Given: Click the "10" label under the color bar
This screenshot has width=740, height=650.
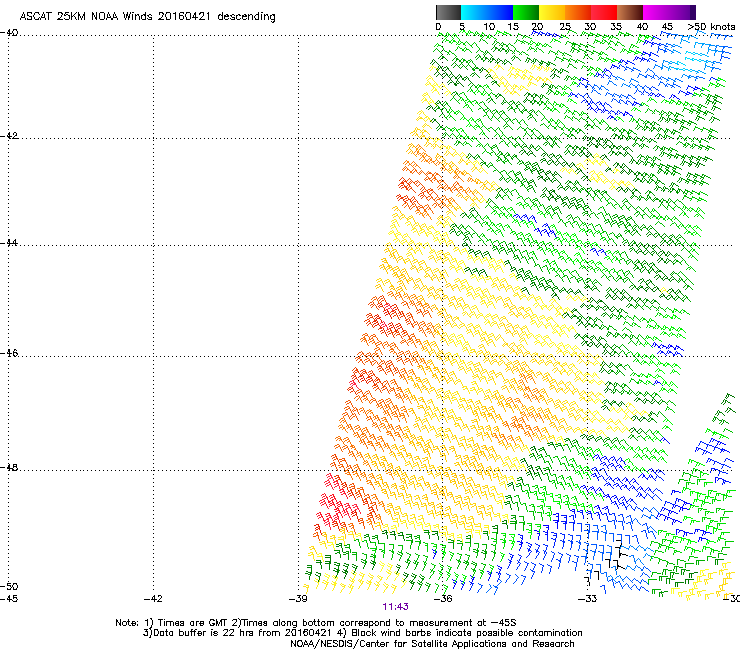Looking at the screenshot, I should [x=489, y=26].
